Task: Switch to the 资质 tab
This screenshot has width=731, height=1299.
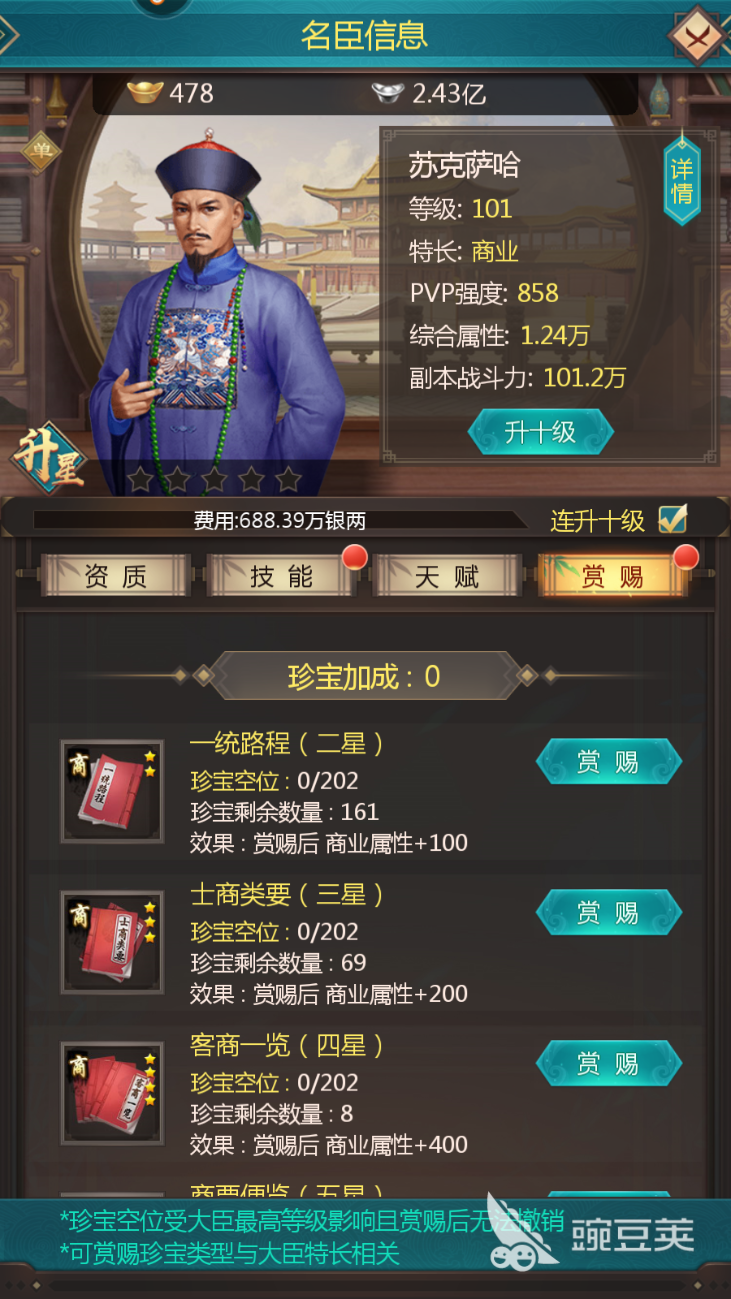Action: pyautogui.click(x=115, y=576)
